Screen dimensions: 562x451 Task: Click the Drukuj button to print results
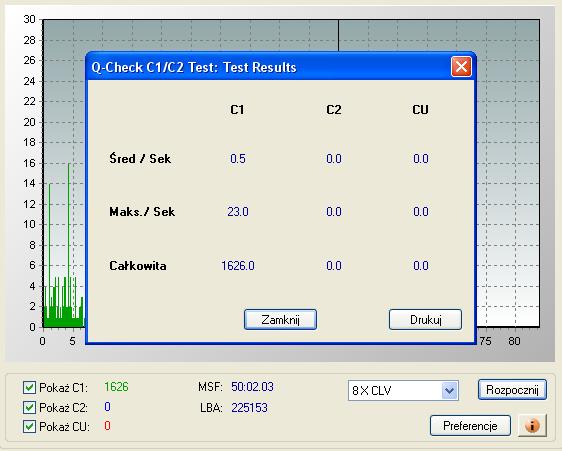pos(425,319)
